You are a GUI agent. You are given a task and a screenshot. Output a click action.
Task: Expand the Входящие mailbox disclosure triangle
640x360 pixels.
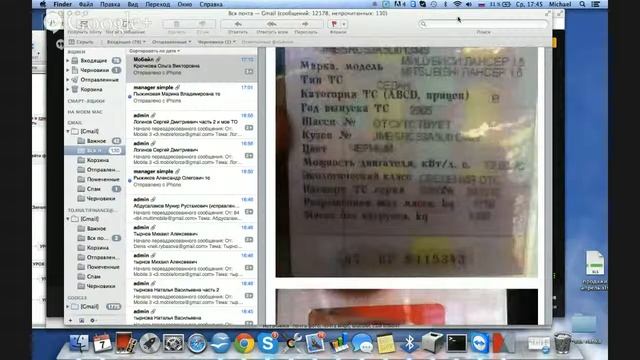coord(68,60)
